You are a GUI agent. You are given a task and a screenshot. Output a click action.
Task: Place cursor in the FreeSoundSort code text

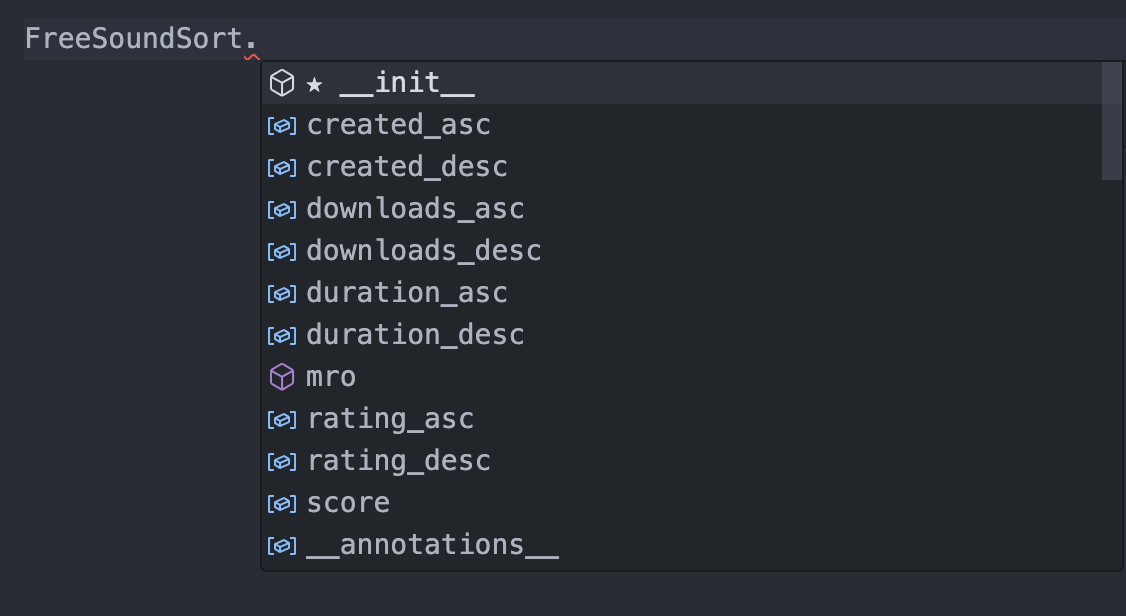tap(134, 38)
